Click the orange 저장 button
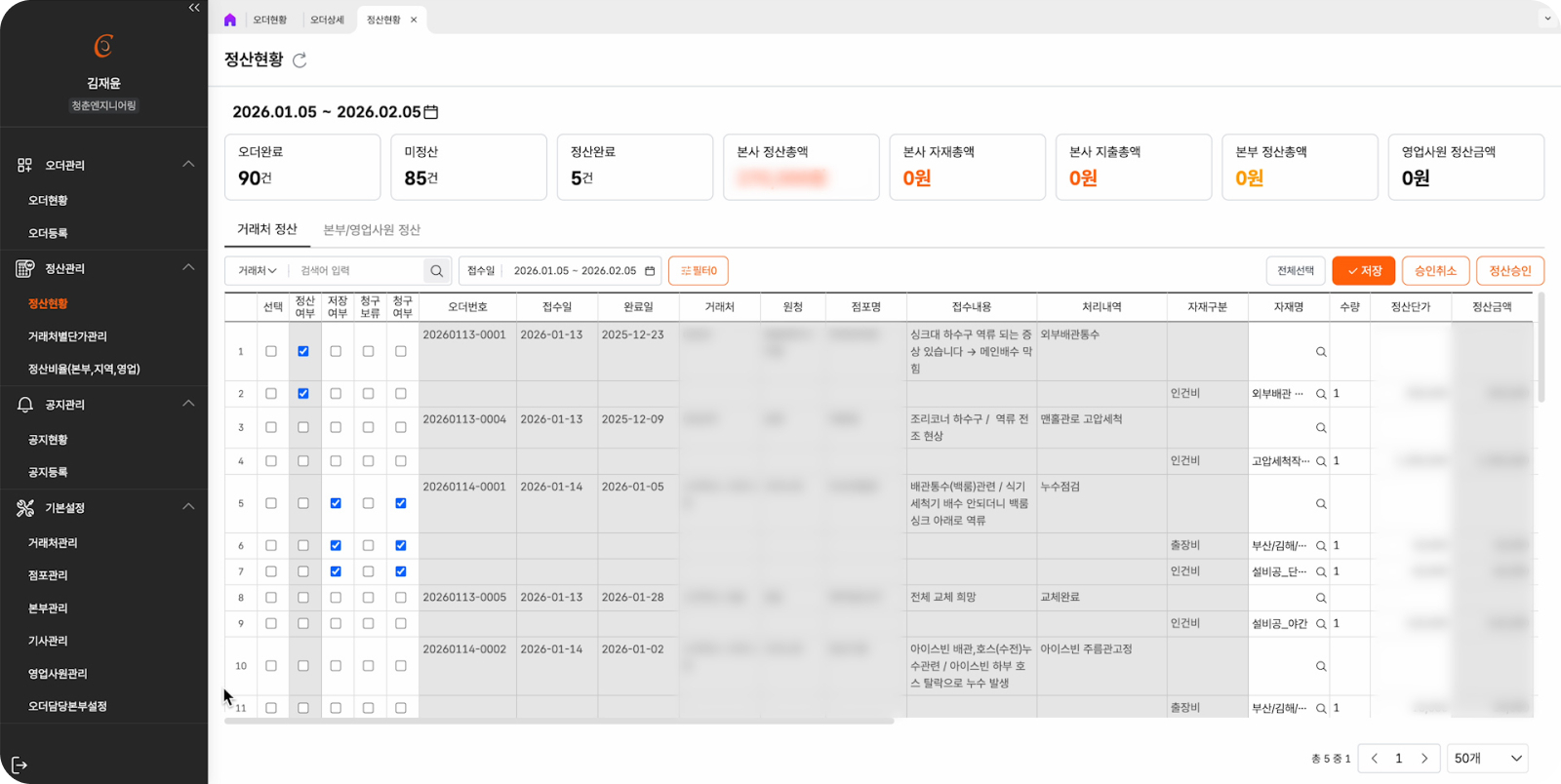1561x784 pixels. point(1363,271)
